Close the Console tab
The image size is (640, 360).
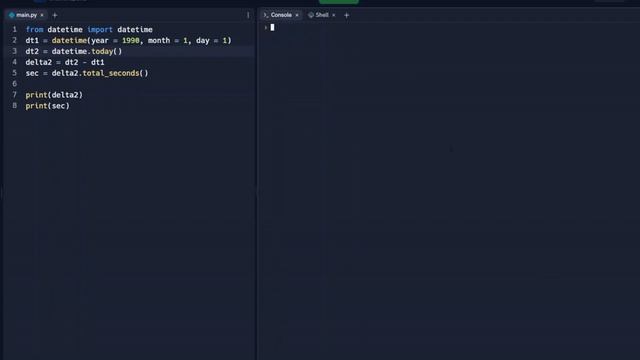[297, 15]
